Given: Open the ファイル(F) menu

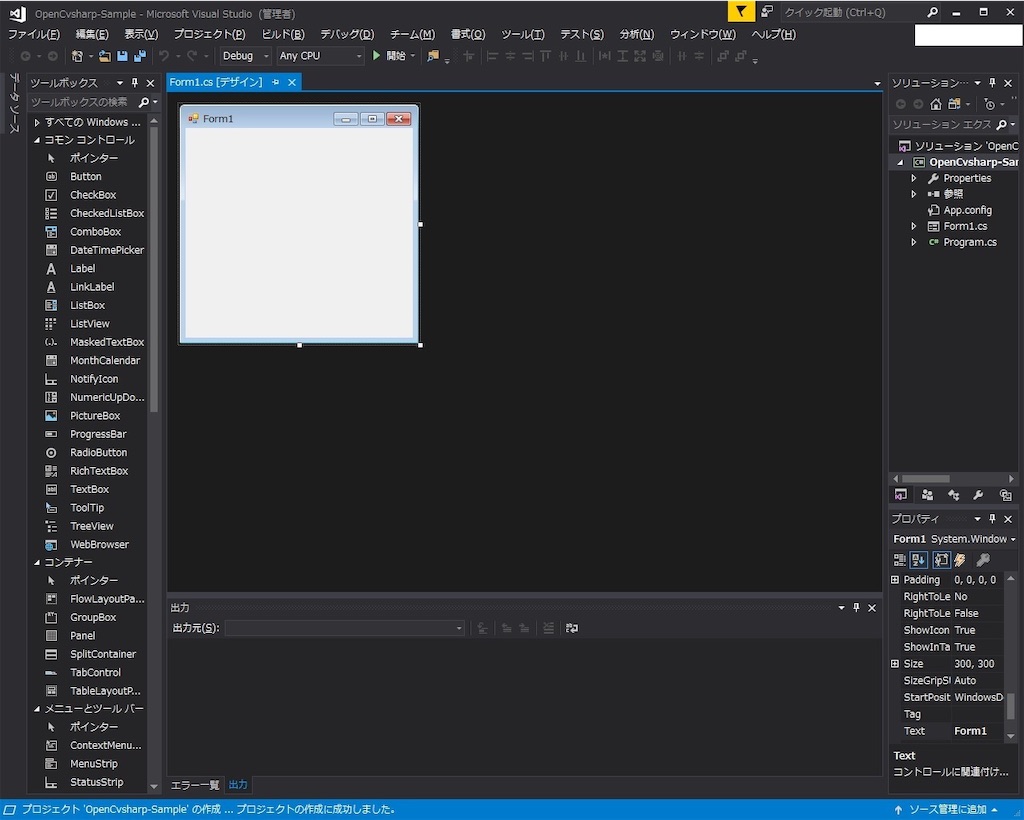Looking at the screenshot, I should pos(33,35).
